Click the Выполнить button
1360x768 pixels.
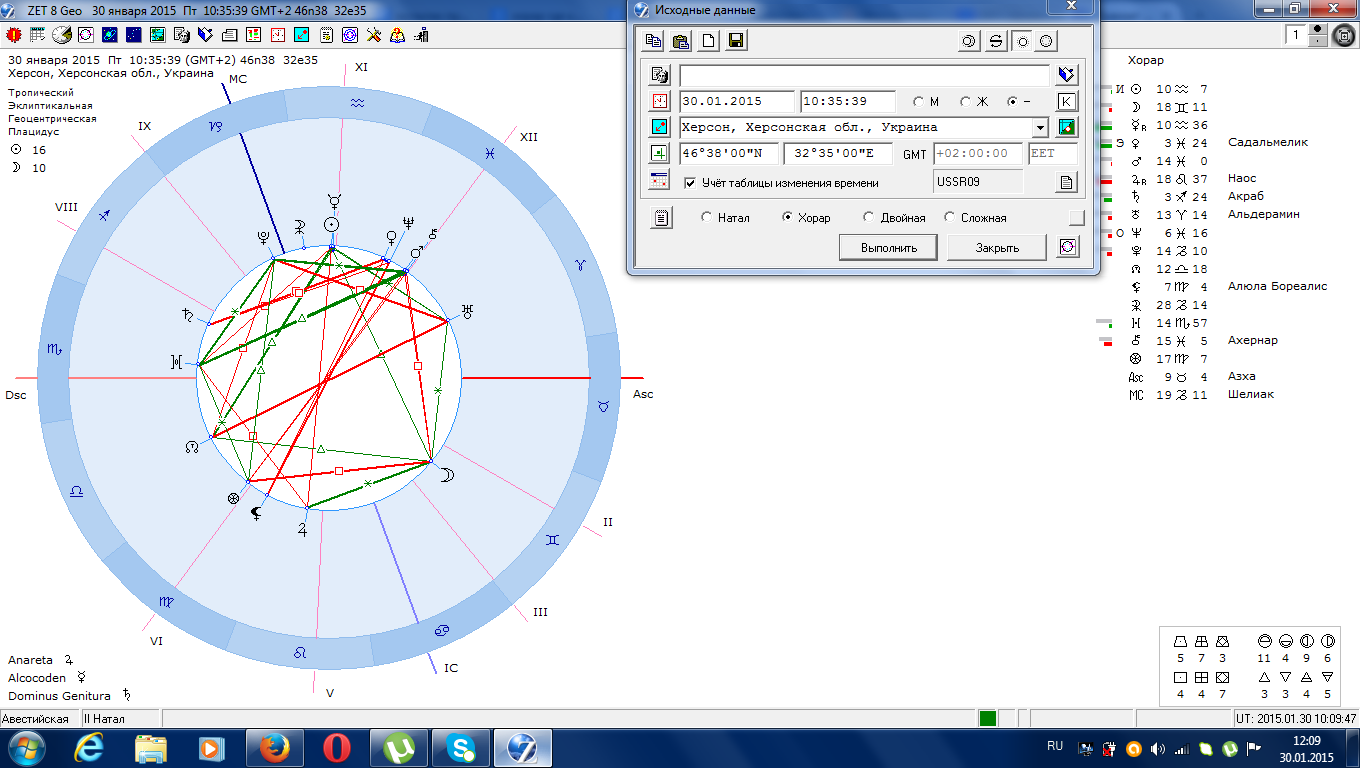click(889, 247)
